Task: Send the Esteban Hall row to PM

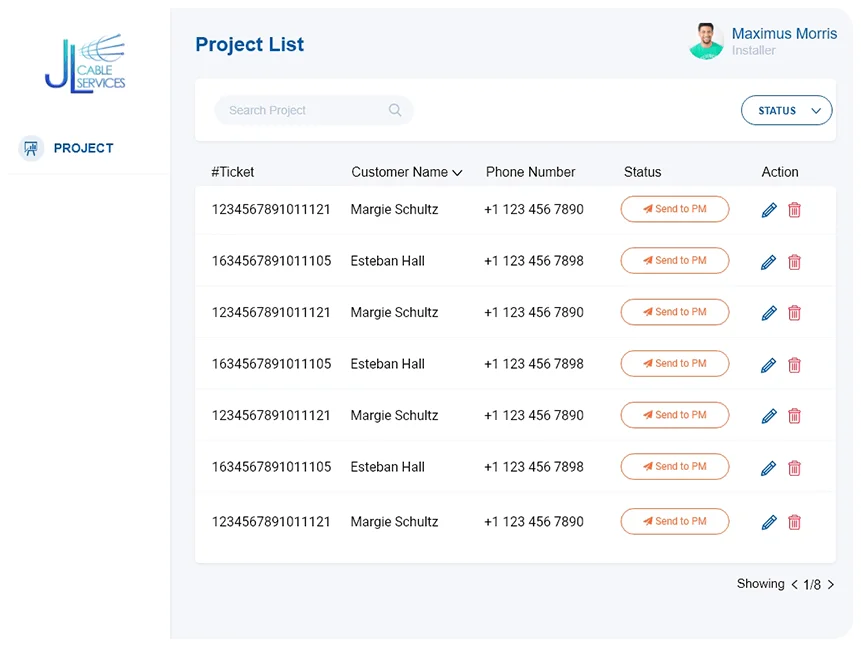Action: 674,261
